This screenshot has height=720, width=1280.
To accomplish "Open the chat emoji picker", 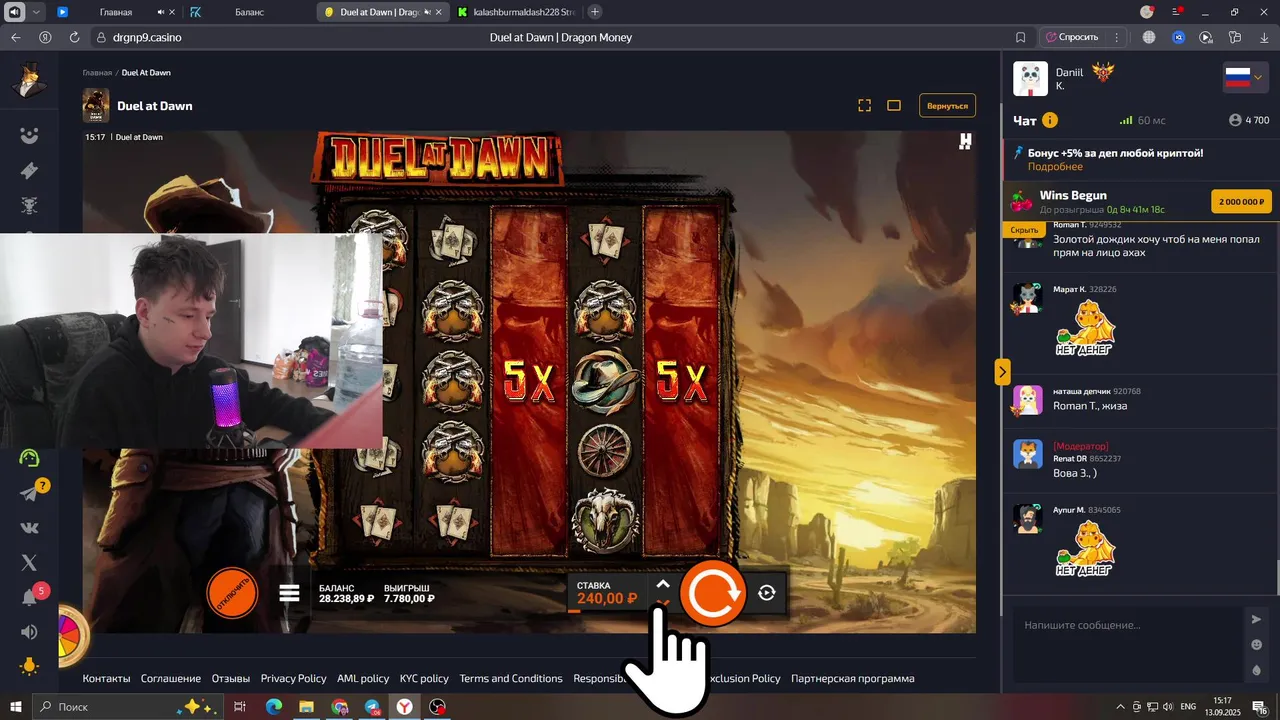I will 1256,645.
